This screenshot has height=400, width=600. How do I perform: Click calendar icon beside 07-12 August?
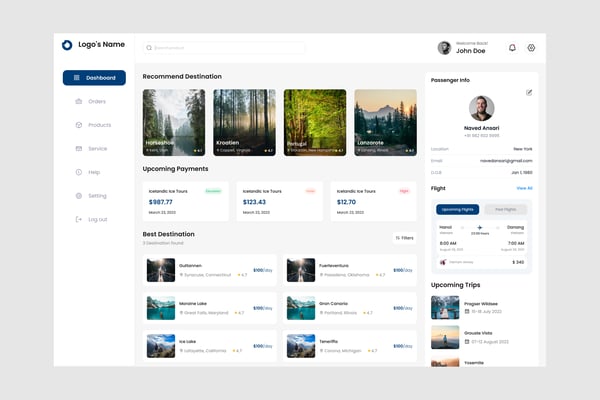[467, 341]
